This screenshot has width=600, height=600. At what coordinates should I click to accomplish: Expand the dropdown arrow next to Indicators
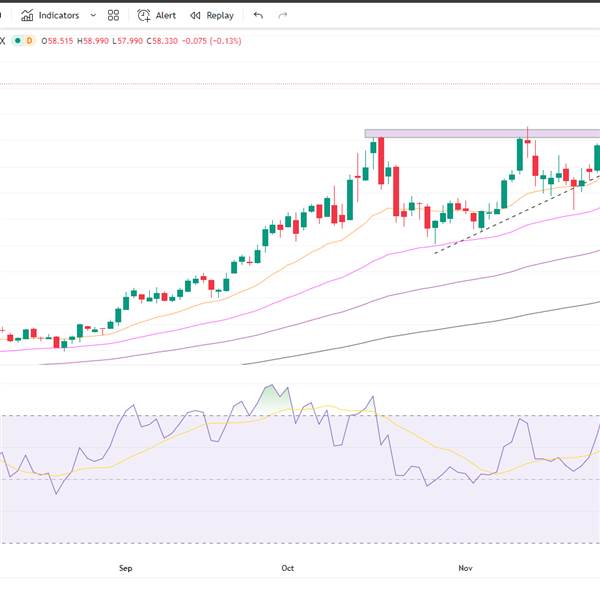click(x=93, y=15)
